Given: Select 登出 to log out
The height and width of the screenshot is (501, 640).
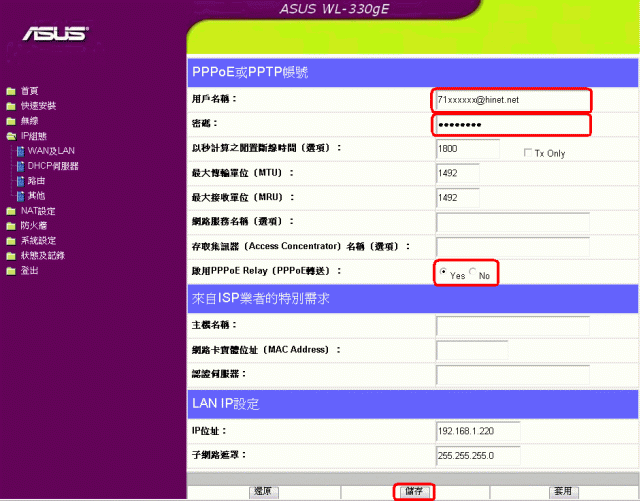Looking at the screenshot, I should (x=29, y=270).
